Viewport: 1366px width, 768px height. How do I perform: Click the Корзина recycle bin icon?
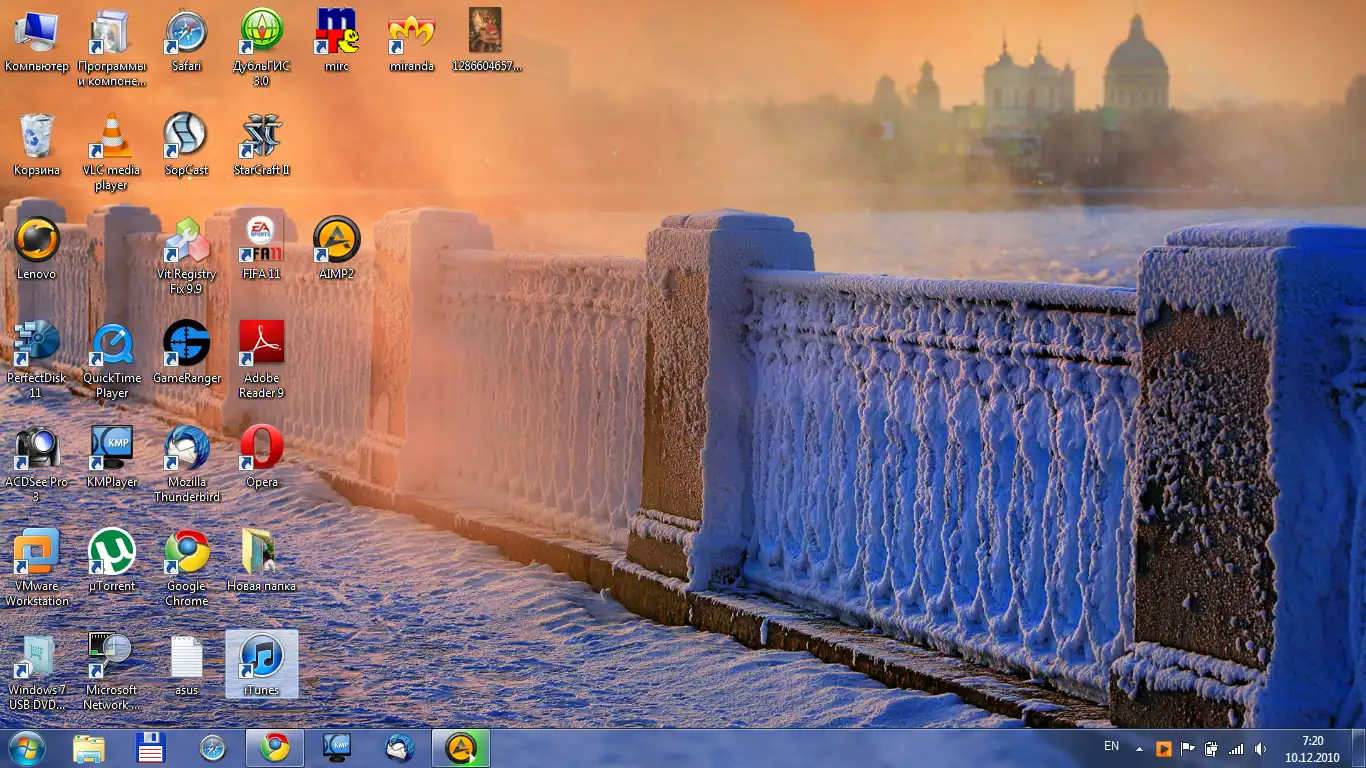click(x=36, y=138)
